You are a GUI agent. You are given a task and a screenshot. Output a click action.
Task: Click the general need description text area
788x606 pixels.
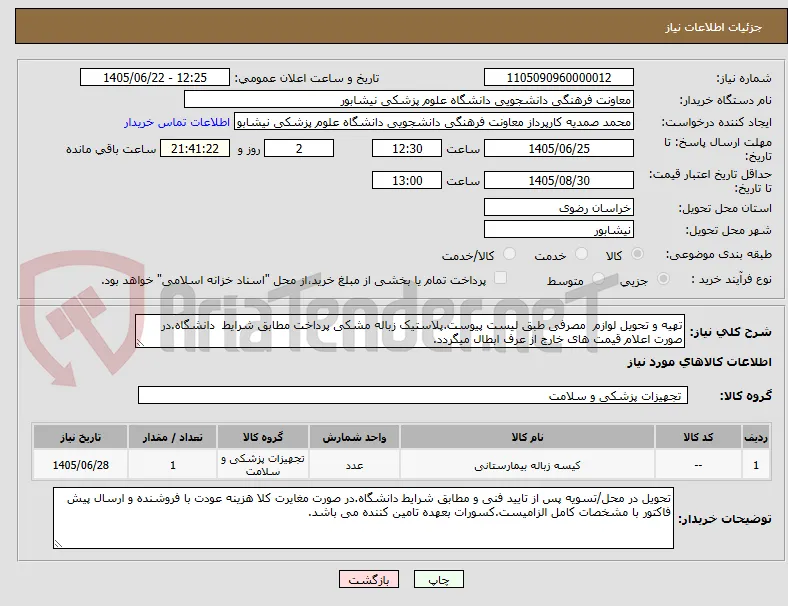[410, 331]
